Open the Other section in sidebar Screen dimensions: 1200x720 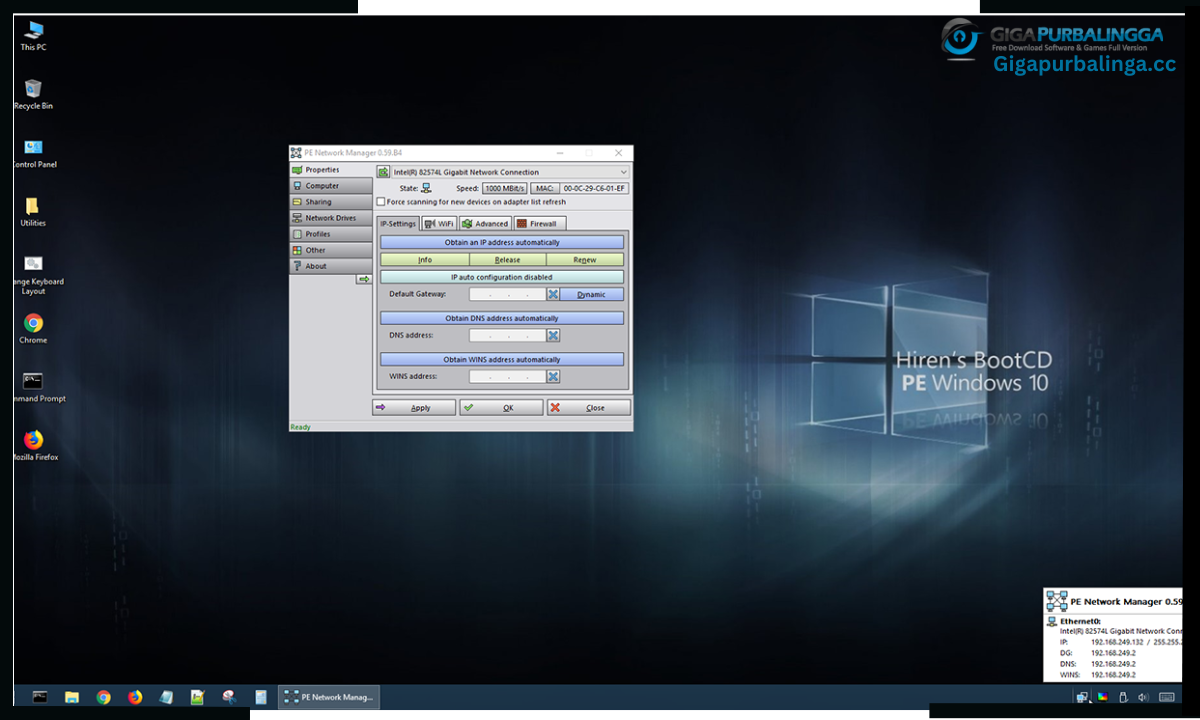click(x=331, y=250)
